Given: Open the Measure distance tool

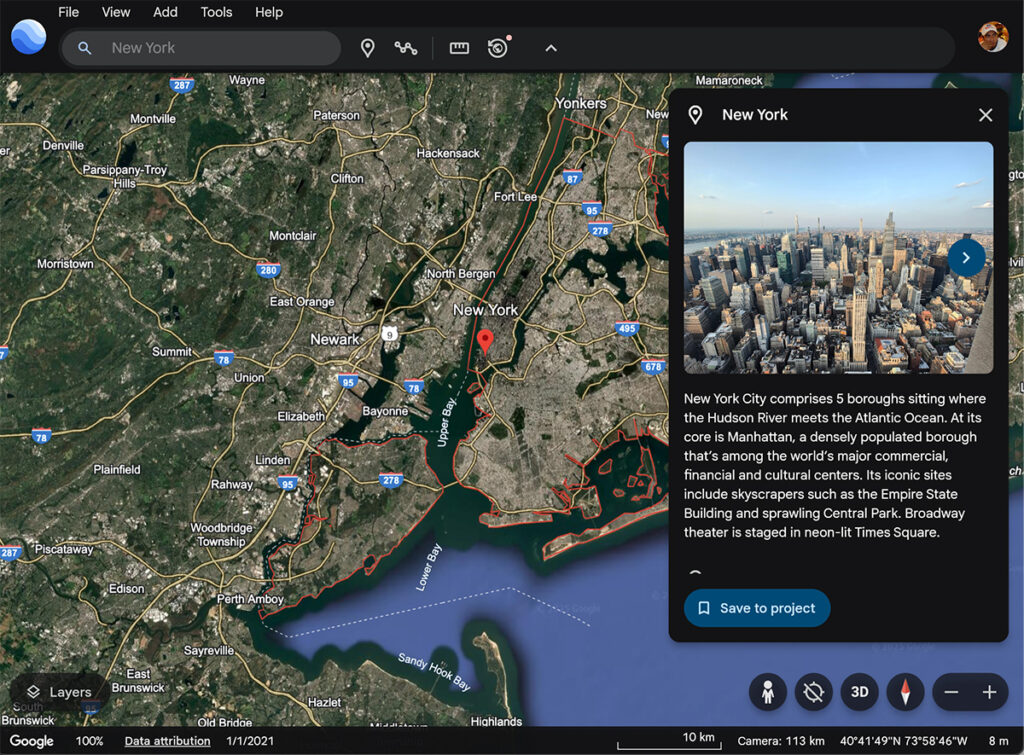Looking at the screenshot, I should 458,47.
